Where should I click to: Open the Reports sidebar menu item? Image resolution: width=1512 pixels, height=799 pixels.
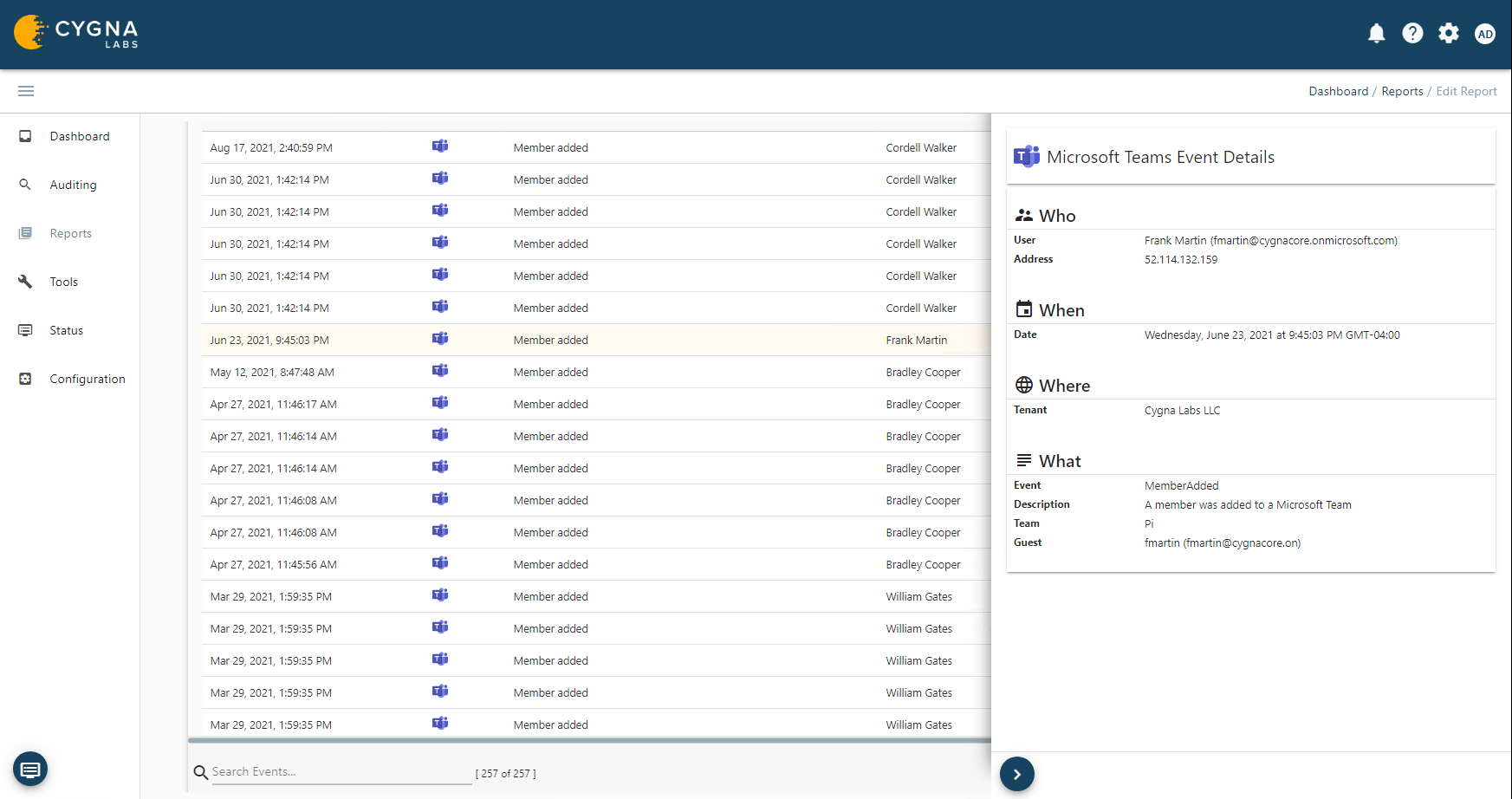(71, 233)
